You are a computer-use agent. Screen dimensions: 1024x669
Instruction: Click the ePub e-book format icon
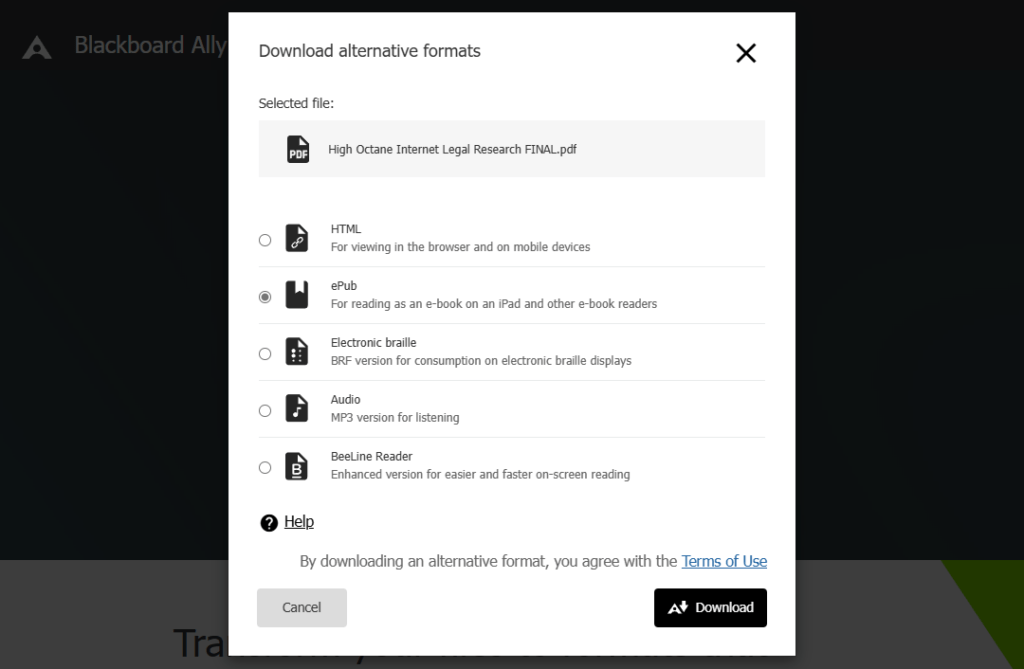(x=297, y=296)
